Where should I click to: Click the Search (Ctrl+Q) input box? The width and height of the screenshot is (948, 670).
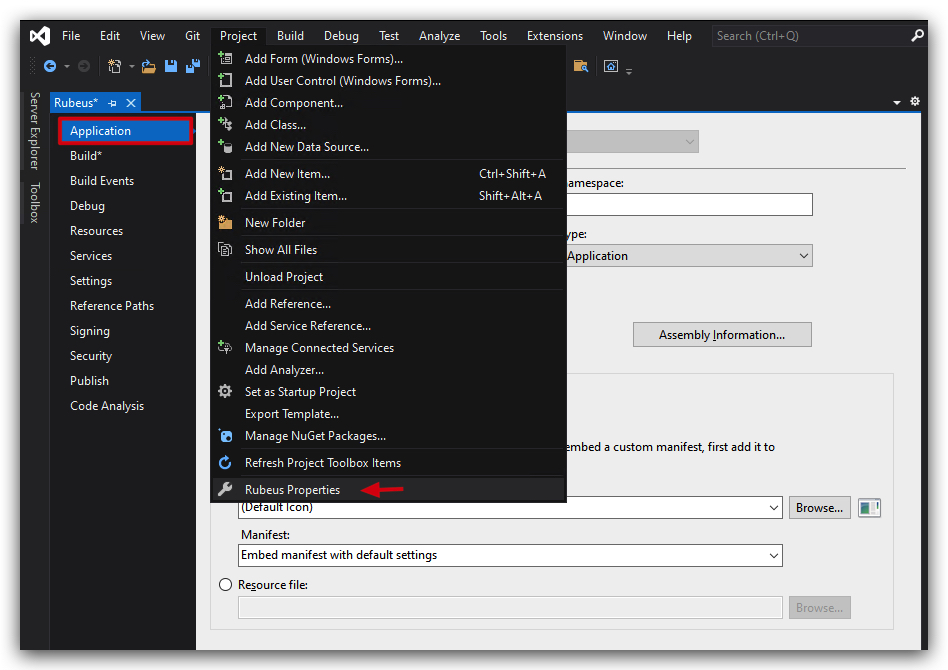tap(811, 36)
